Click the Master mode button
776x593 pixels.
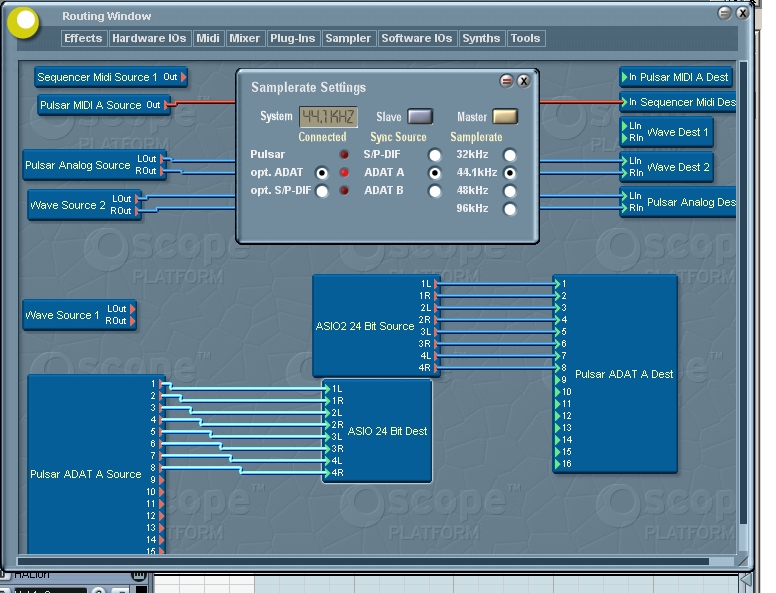click(505, 117)
